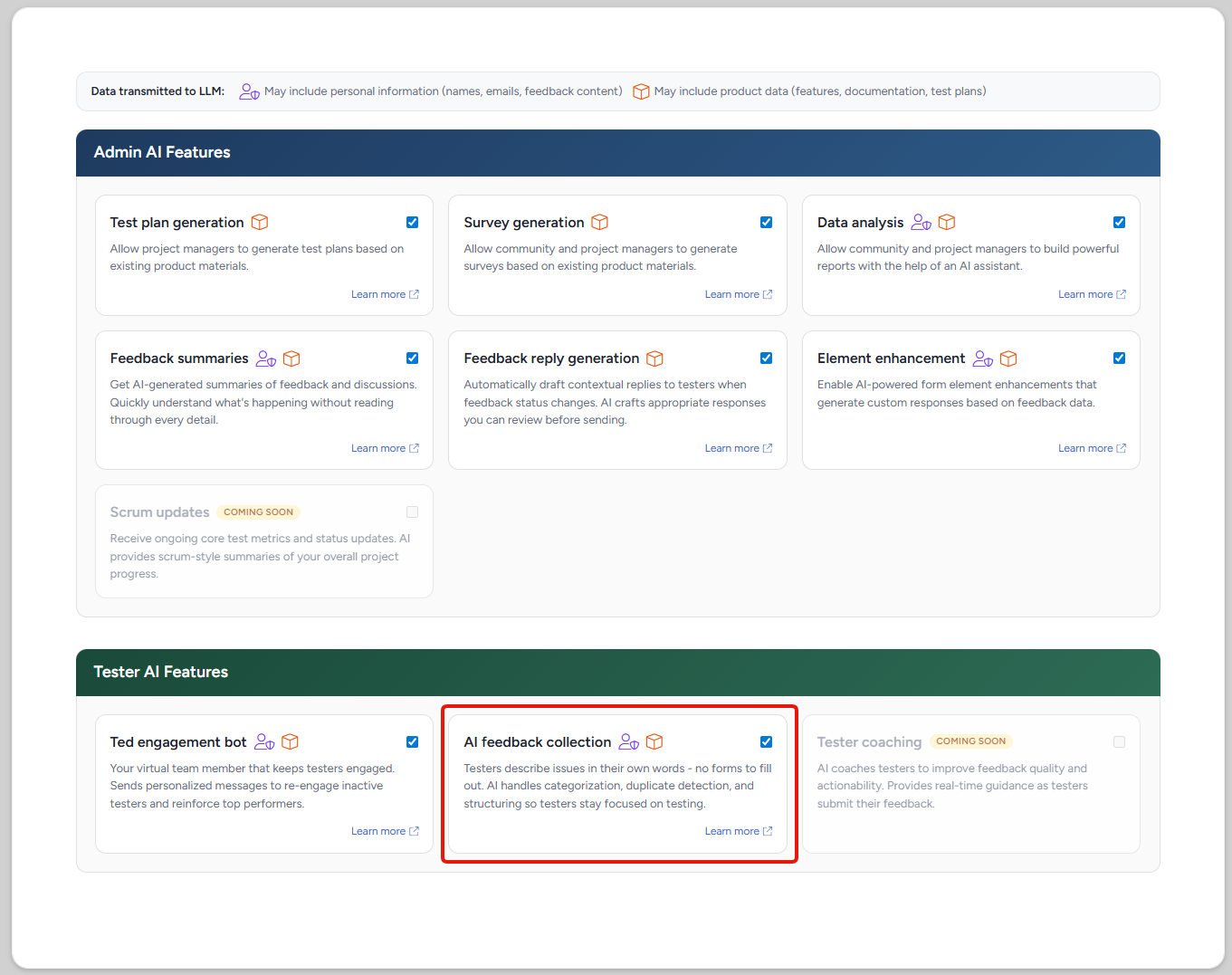Click personal information icon beside Ted engagement bot
Image resolution: width=1232 pixels, height=975 pixels.
[264, 741]
